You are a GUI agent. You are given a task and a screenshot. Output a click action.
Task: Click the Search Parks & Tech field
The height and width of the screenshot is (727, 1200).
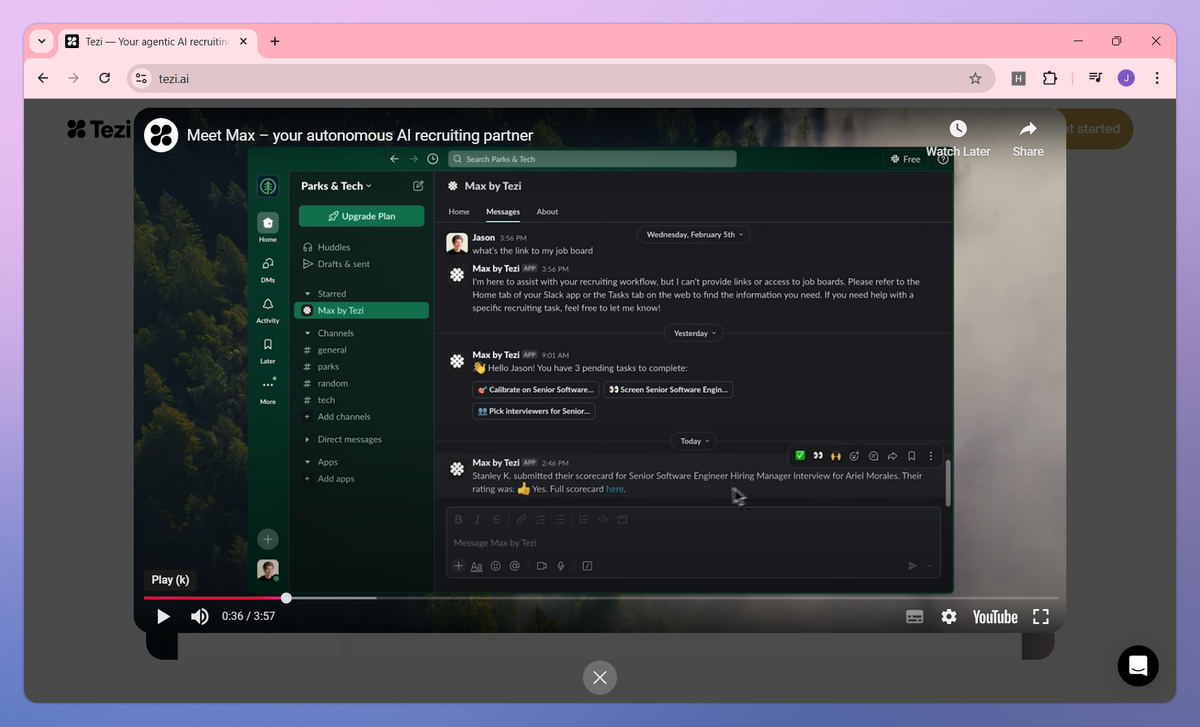591,159
